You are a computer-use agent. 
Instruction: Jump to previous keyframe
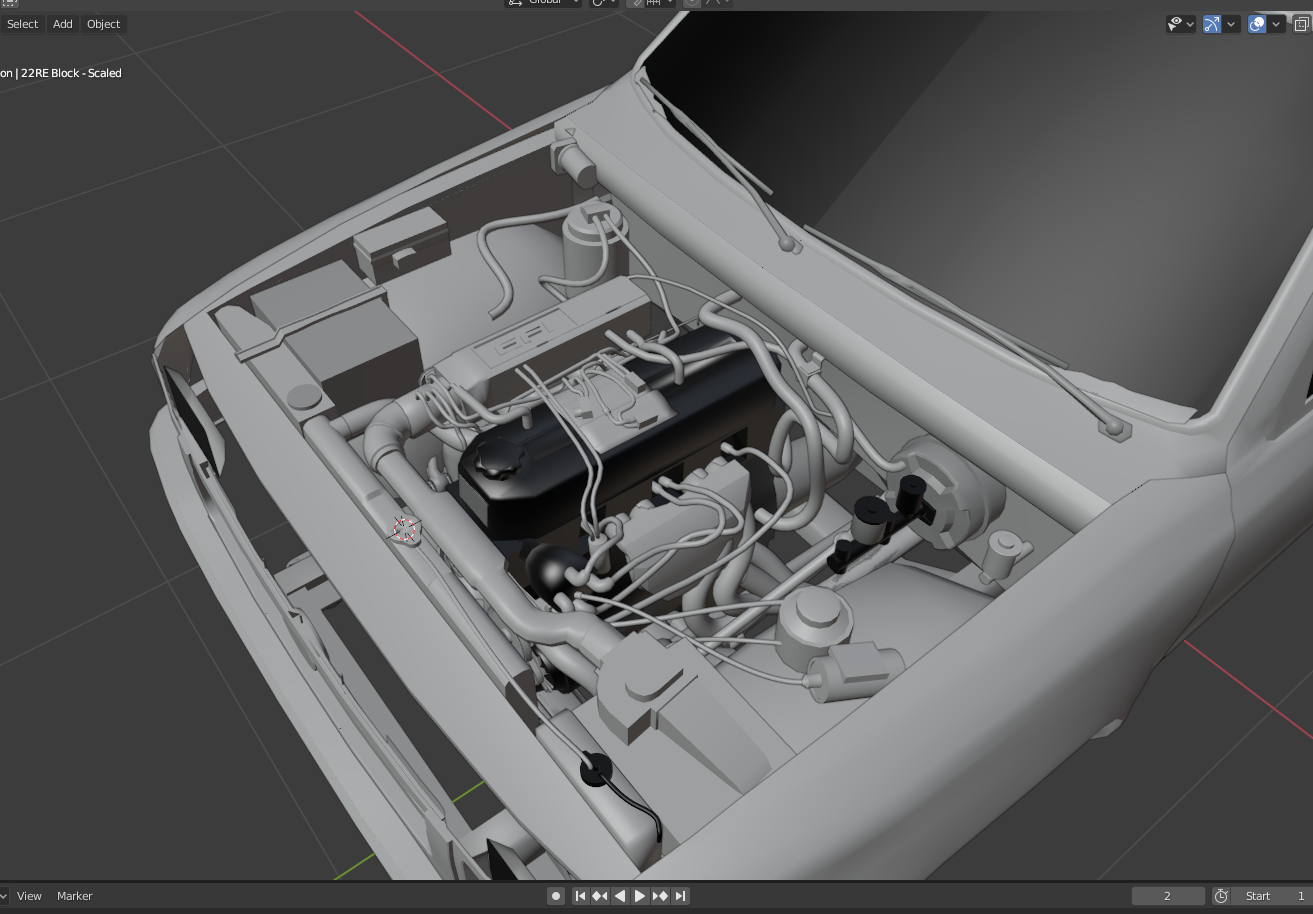click(600, 896)
